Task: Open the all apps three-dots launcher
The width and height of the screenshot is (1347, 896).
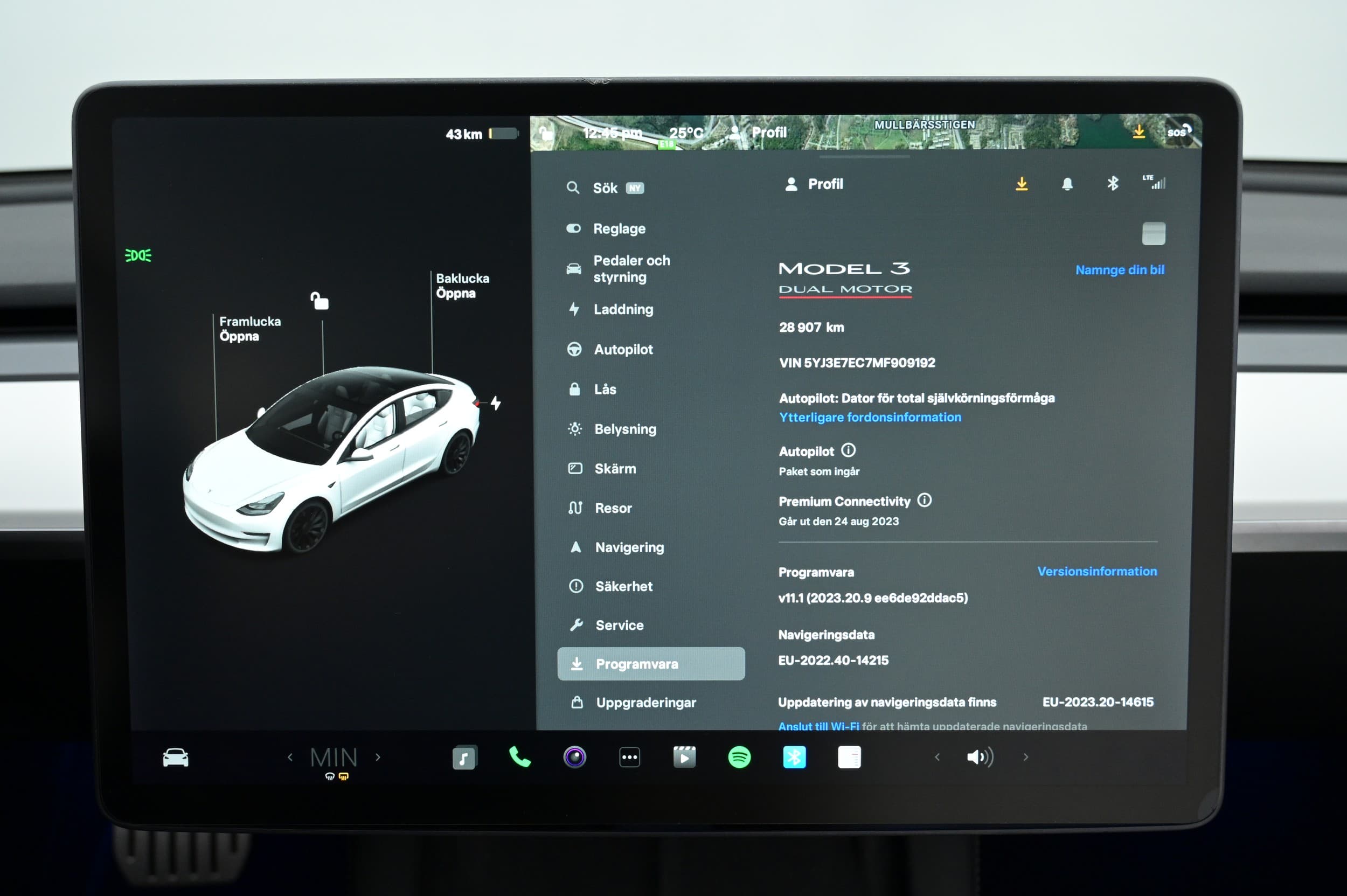Action: coord(629,757)
